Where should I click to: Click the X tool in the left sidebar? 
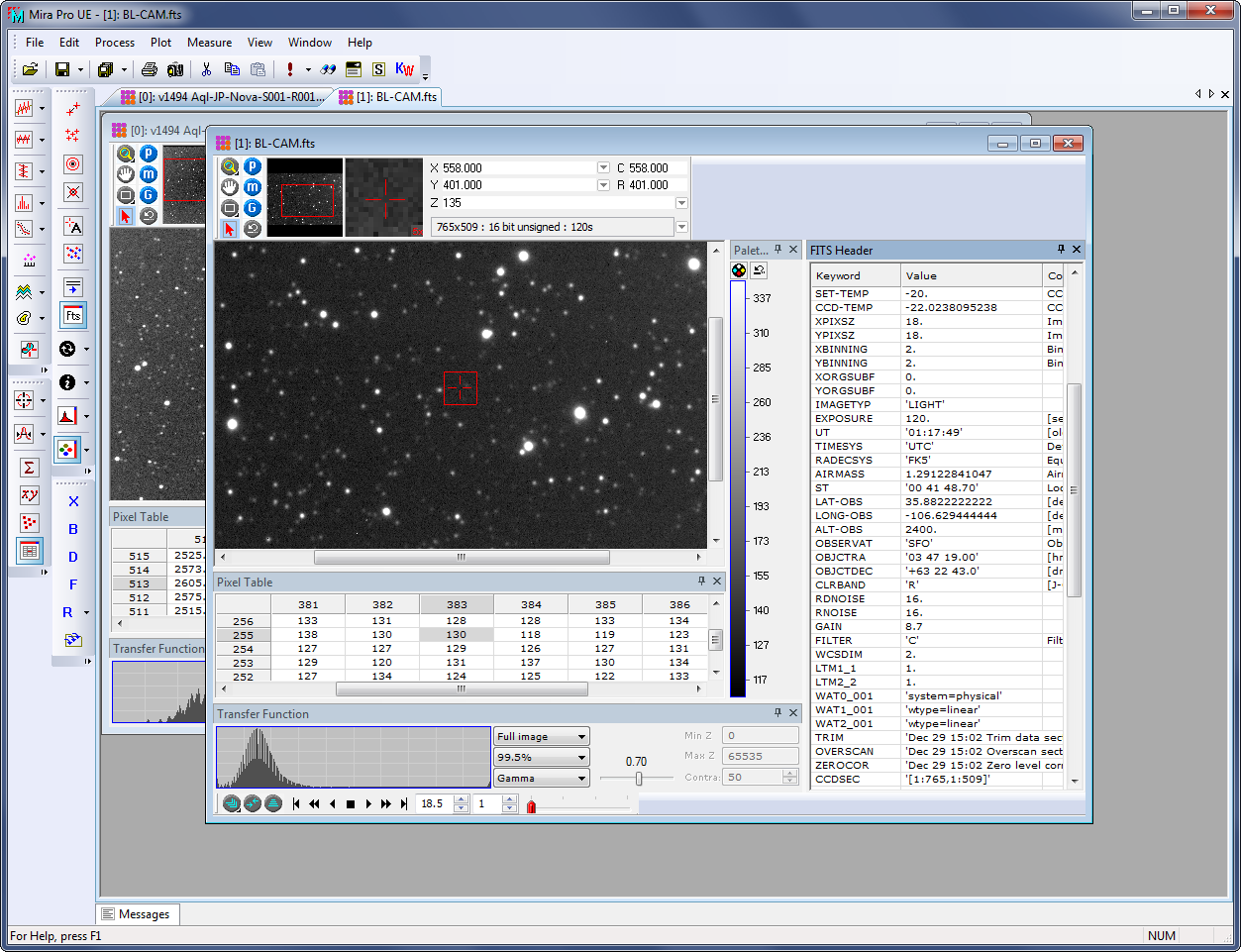73,501
